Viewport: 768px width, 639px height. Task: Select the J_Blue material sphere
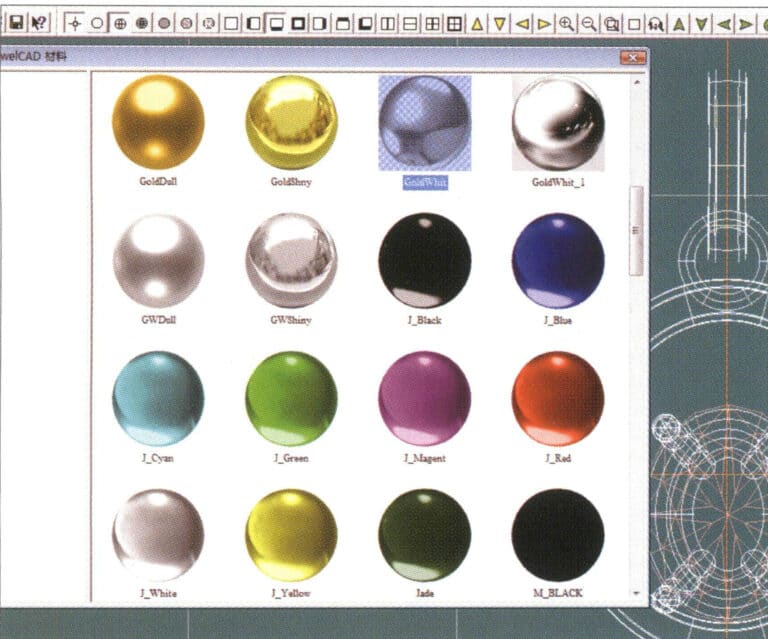tap(558, 260)
